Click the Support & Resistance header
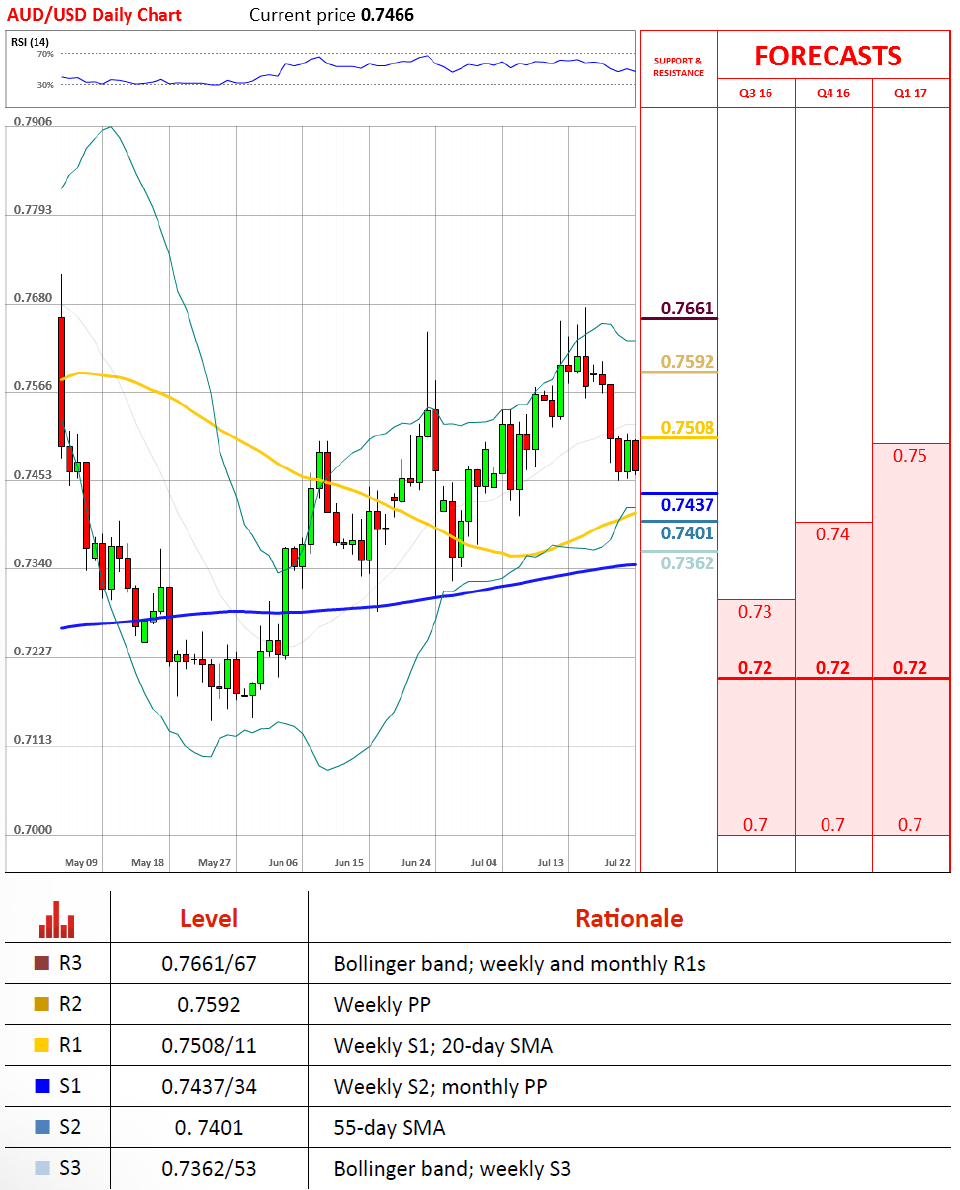 tap(678, 67)
